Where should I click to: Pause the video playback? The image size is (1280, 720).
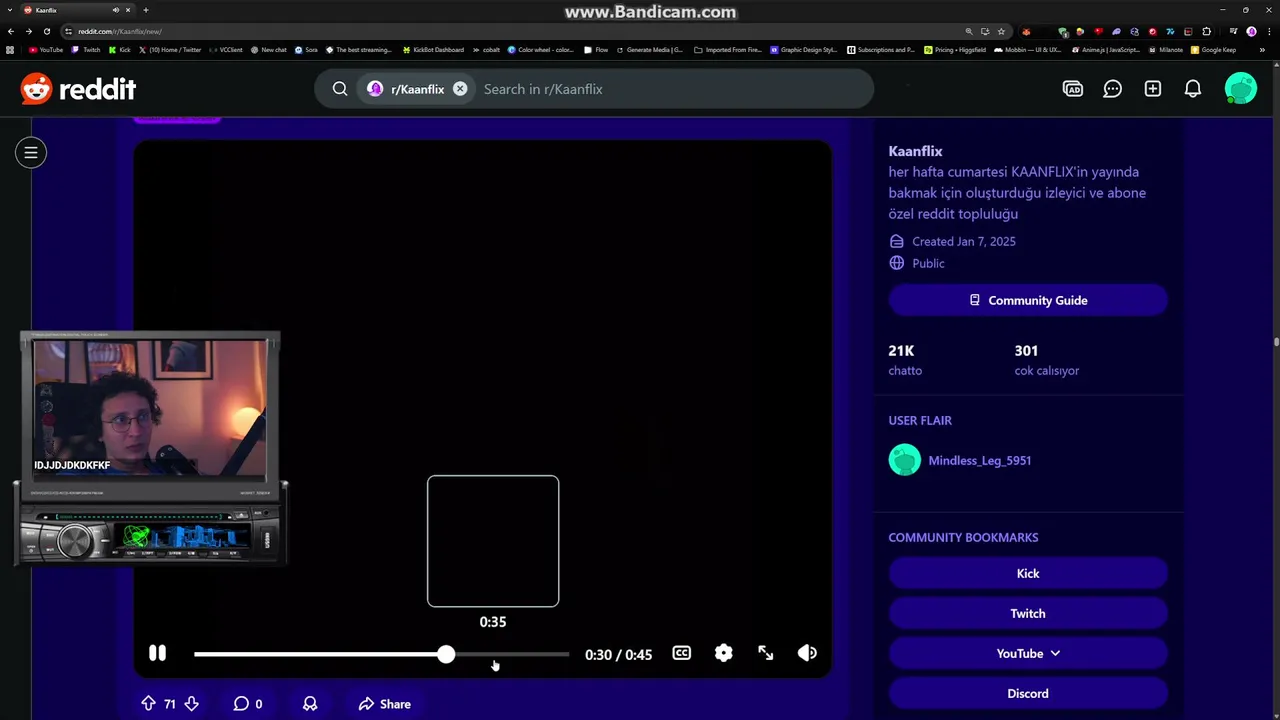[157, 653]
